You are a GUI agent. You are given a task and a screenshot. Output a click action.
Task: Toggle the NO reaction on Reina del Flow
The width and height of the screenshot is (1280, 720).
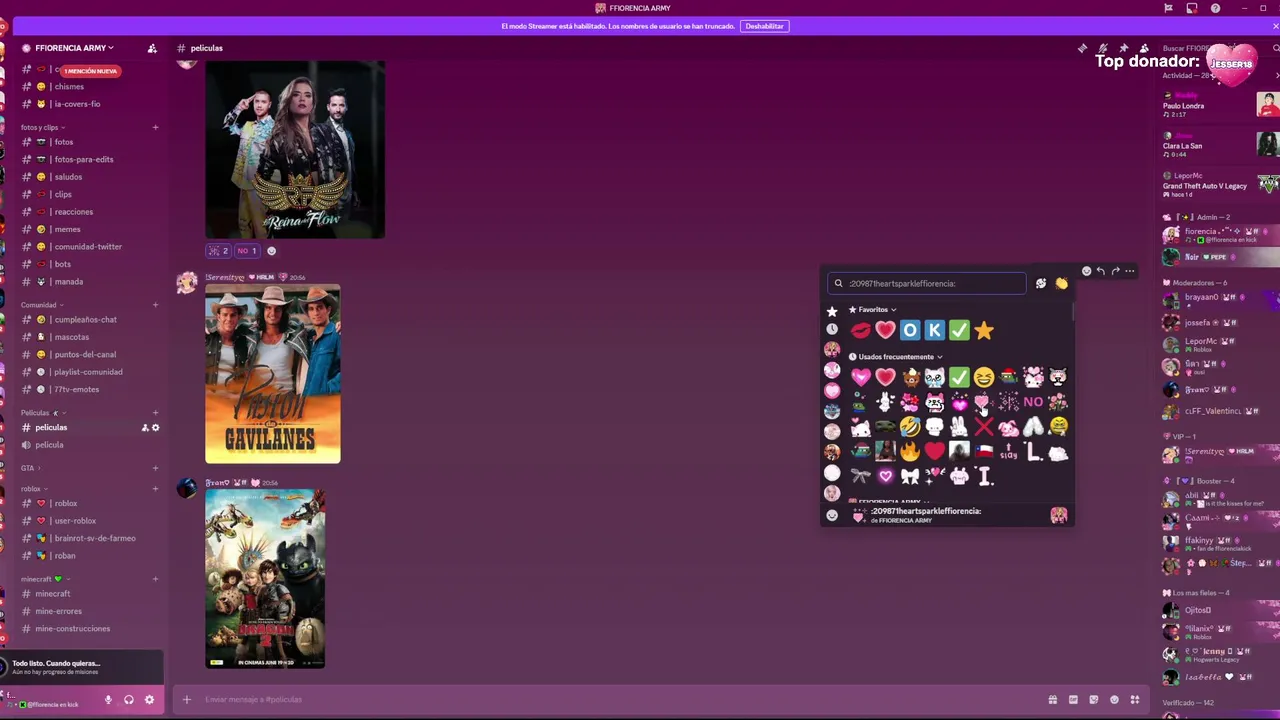point(247,251)
